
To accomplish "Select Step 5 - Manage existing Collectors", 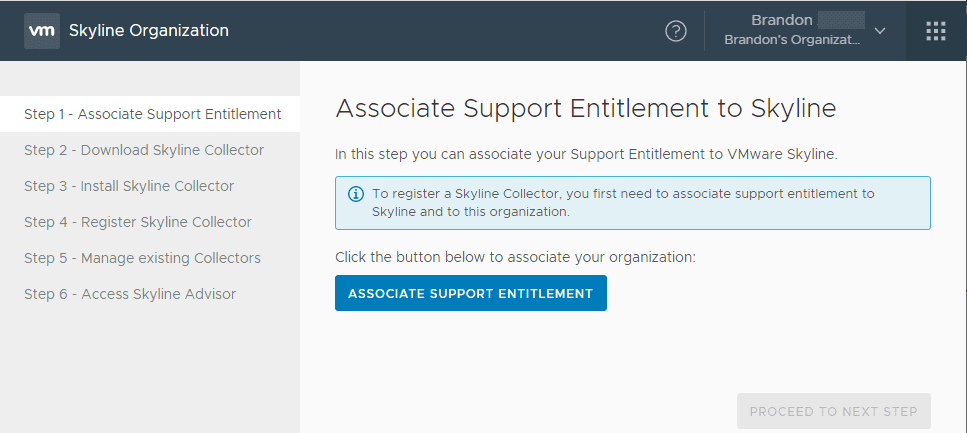I will 142,258.
